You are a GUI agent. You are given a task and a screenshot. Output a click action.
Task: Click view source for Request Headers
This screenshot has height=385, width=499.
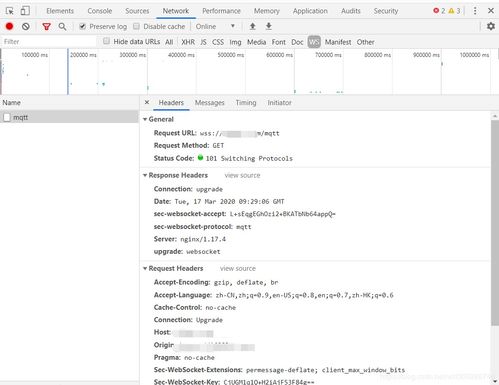click(x=238, y=268)
